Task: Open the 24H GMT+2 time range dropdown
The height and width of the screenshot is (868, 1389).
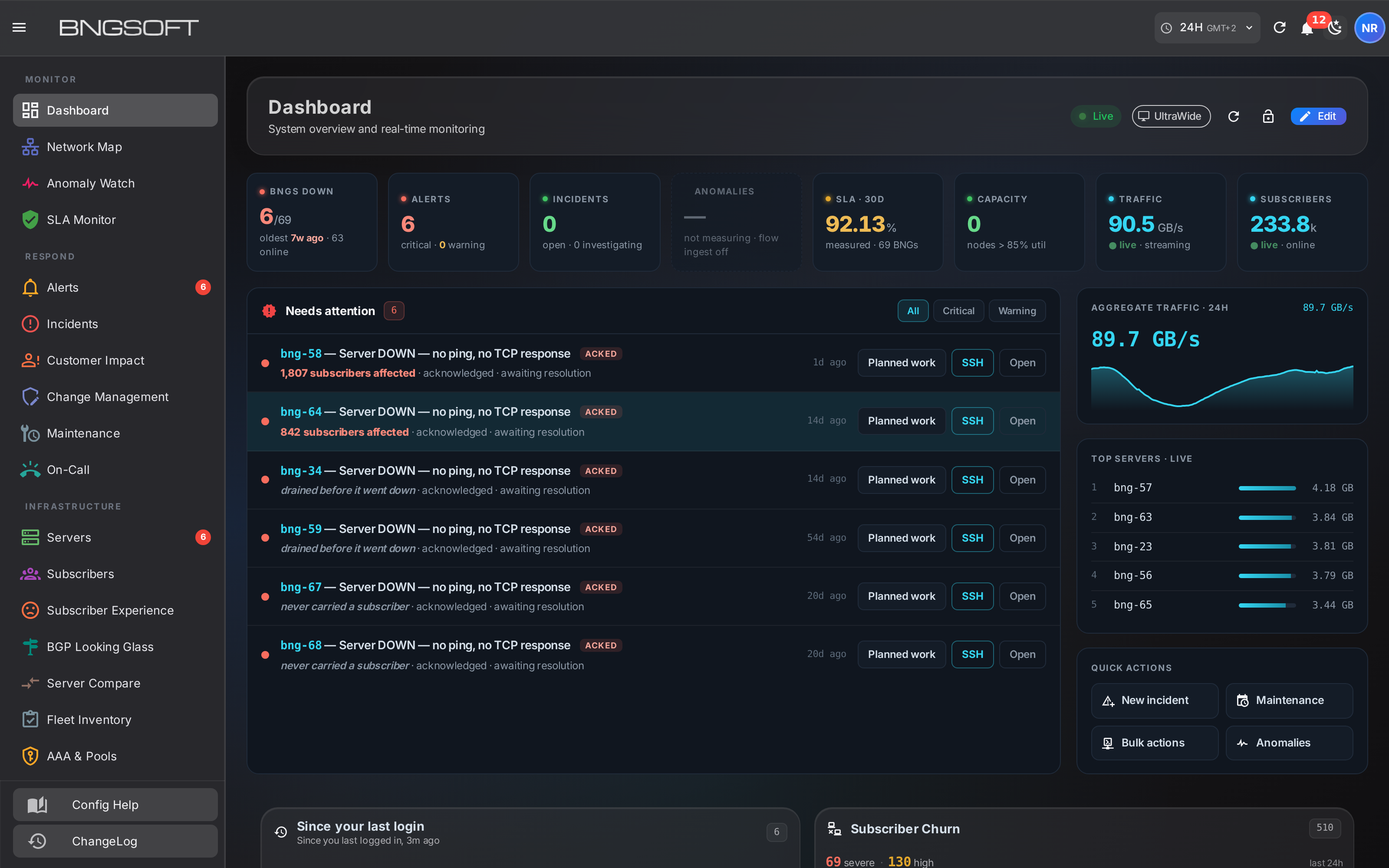Action: click(1207, 27)
